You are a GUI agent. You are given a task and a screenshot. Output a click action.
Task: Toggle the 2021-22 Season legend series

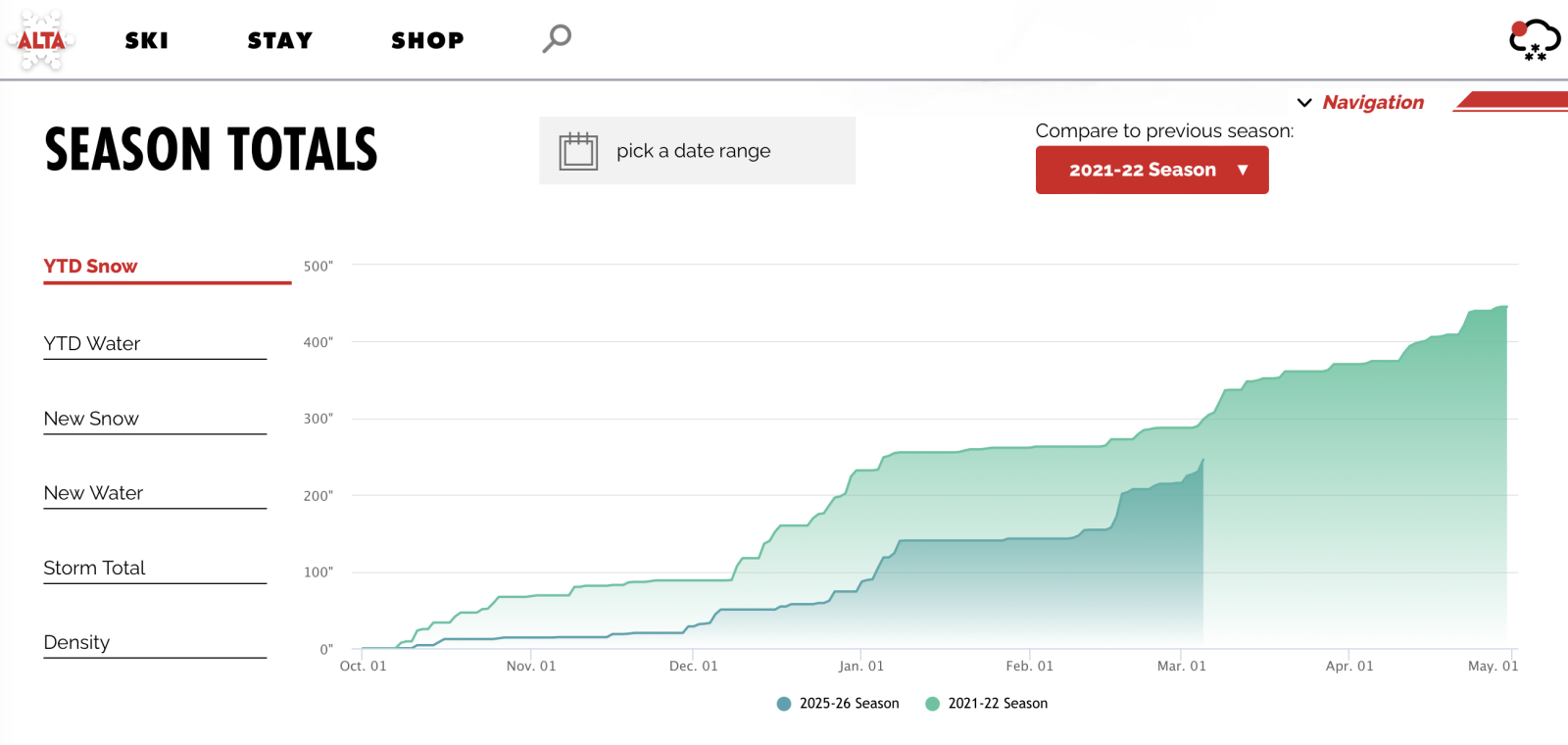tap(987, 704)
